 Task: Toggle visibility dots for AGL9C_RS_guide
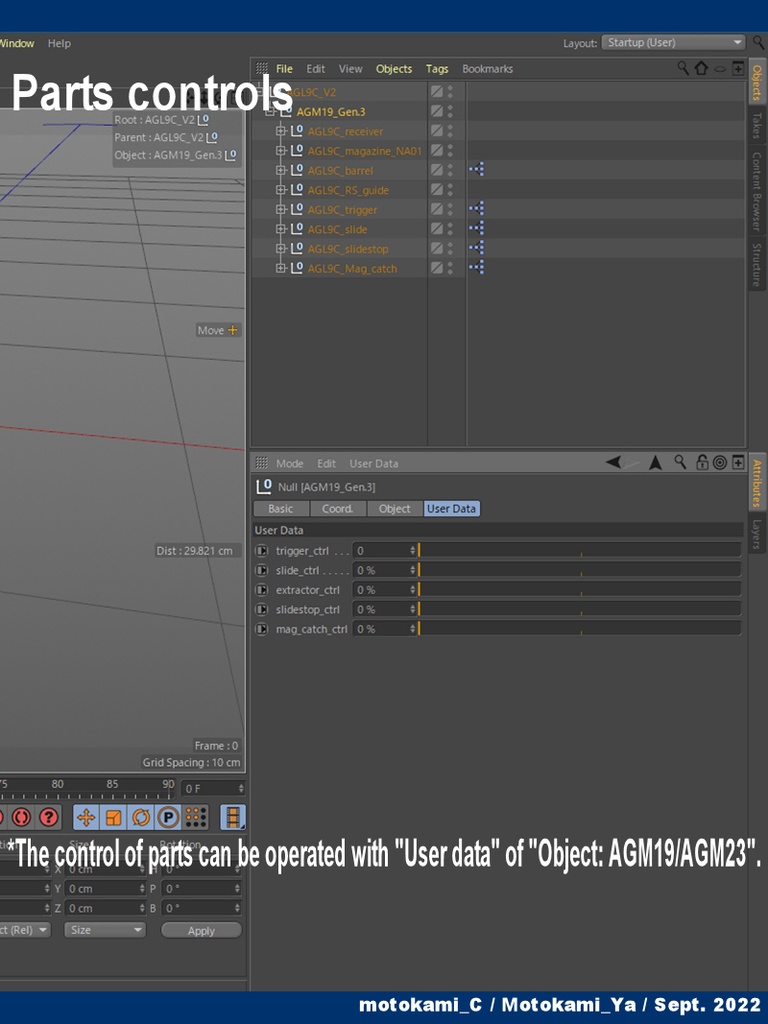pyautogui.click(x=450, y=189)
